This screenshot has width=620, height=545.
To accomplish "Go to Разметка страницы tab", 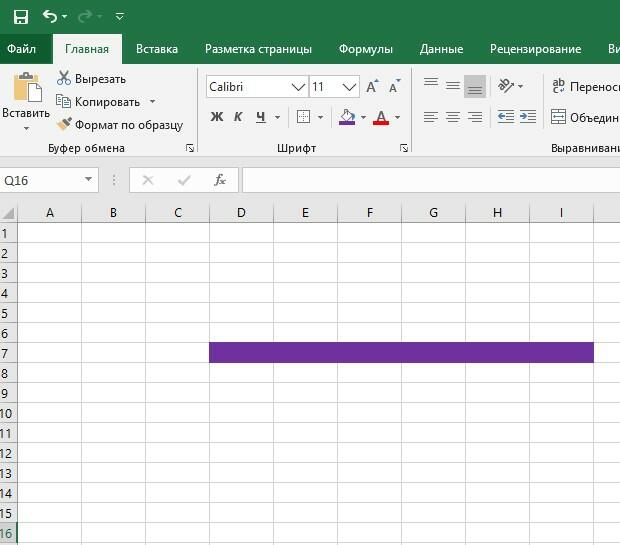I will [x=258, y=49].
